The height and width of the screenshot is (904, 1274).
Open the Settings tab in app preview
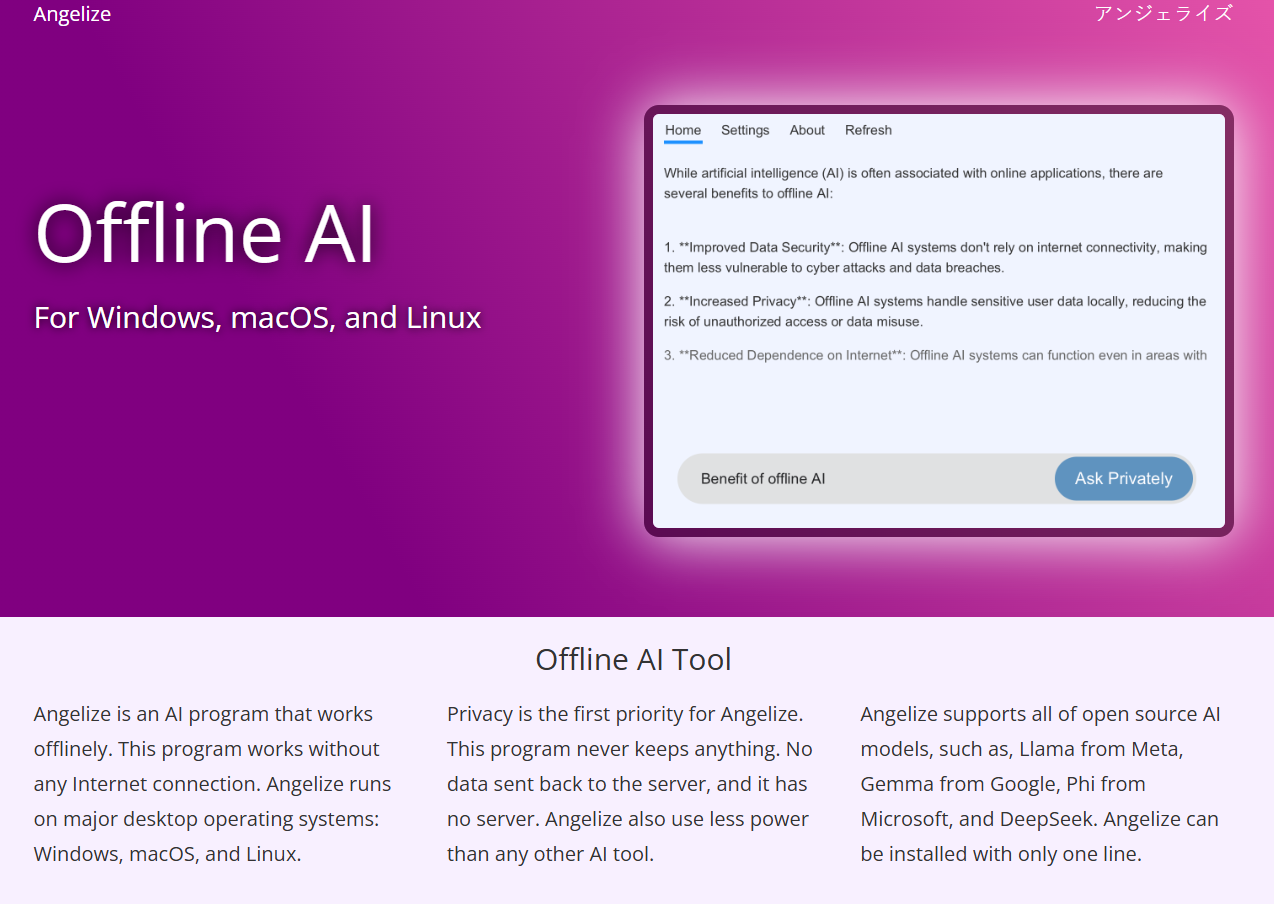[x=745, y=130]
